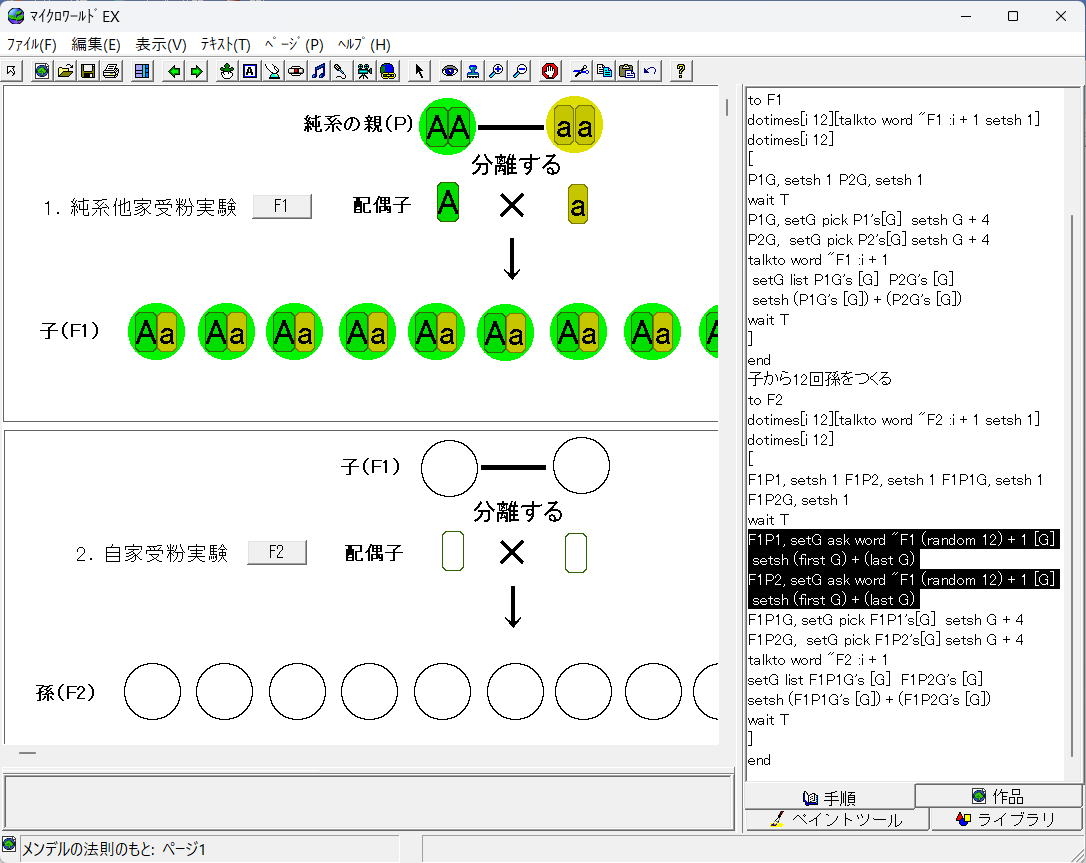1086x863 pixels.
Task: Open a project with the folder icon
Action: (x=65, y=71)
